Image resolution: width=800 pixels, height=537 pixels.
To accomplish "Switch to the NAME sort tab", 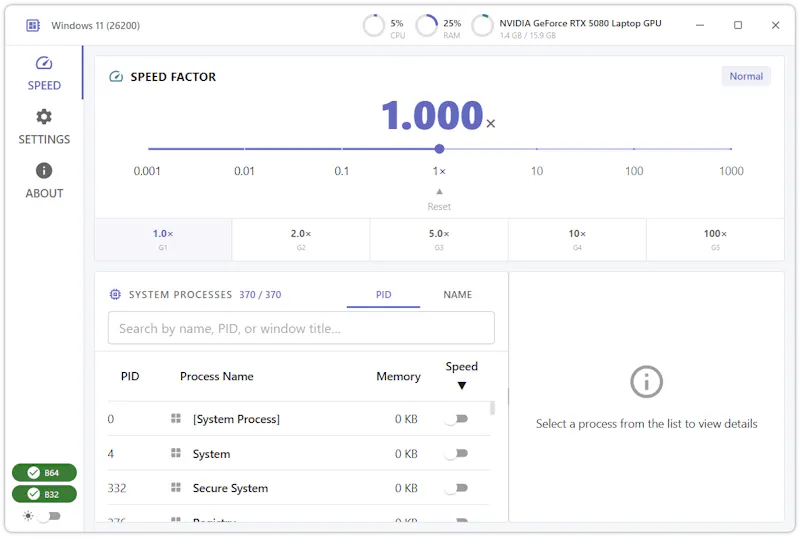I will [457, 295].
